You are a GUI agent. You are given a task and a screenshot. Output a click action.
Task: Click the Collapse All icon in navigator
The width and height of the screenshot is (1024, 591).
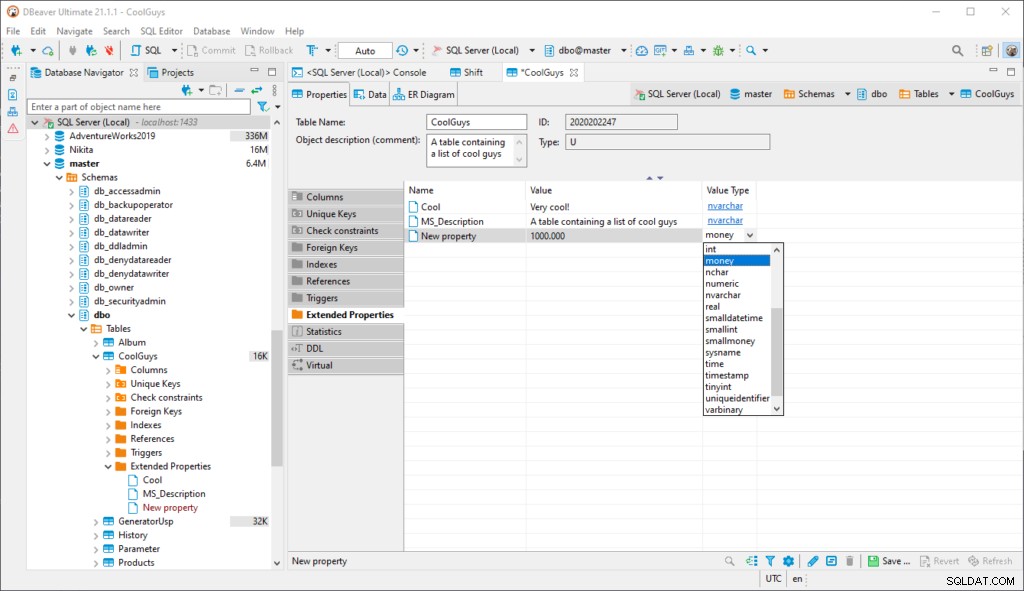click(240, 90)
